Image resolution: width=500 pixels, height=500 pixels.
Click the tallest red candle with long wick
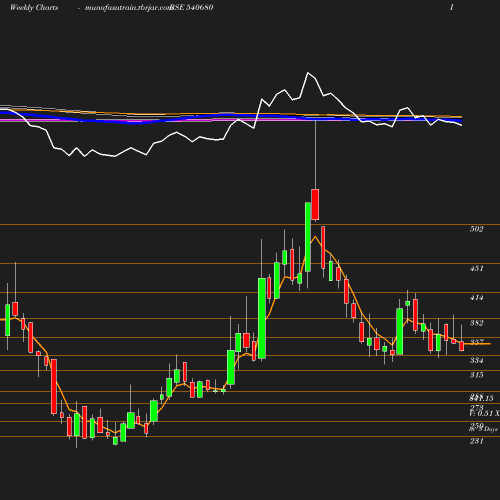click(x=315, y=204)
